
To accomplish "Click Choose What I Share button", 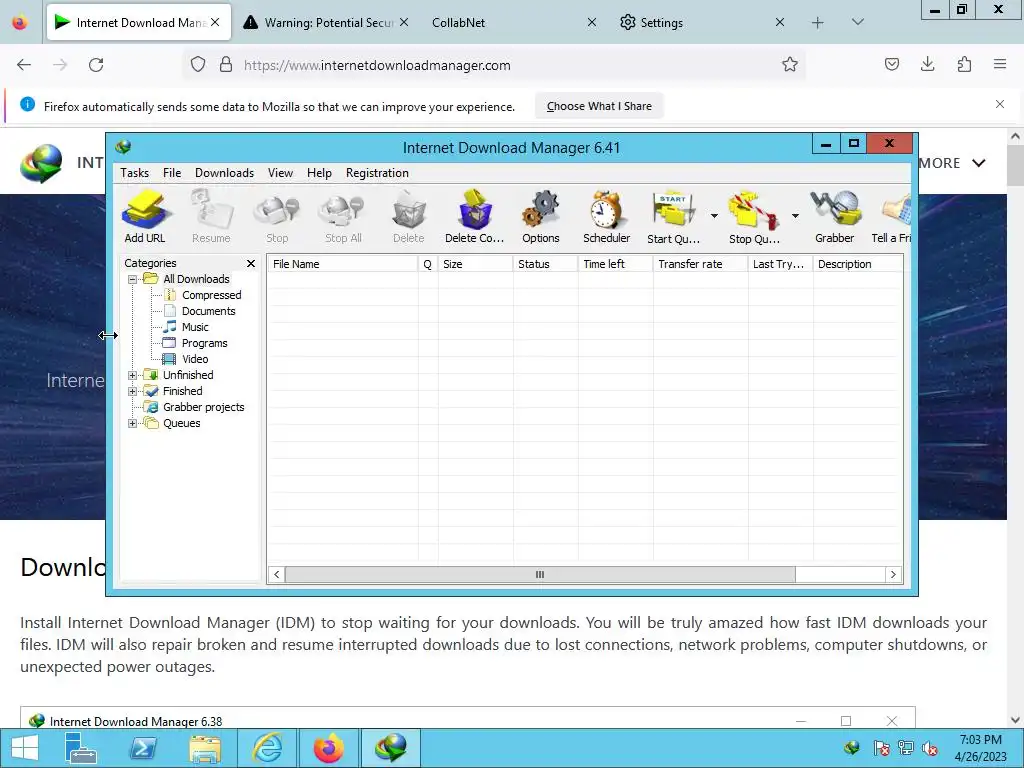I will click(x=599, y=106).
